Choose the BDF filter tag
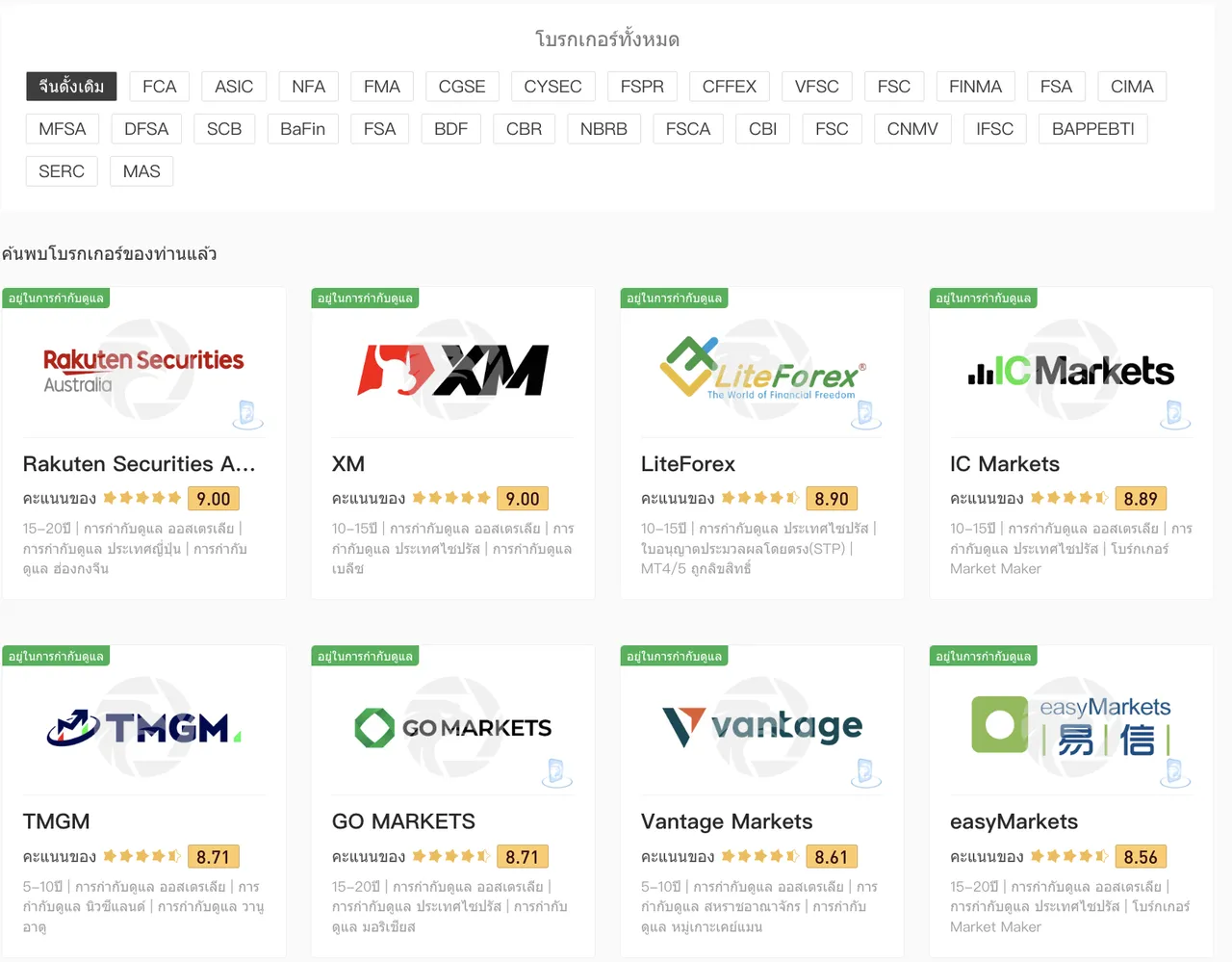Image resolution: width=1232 pixels, height=962 pixels. click(450, 129)
